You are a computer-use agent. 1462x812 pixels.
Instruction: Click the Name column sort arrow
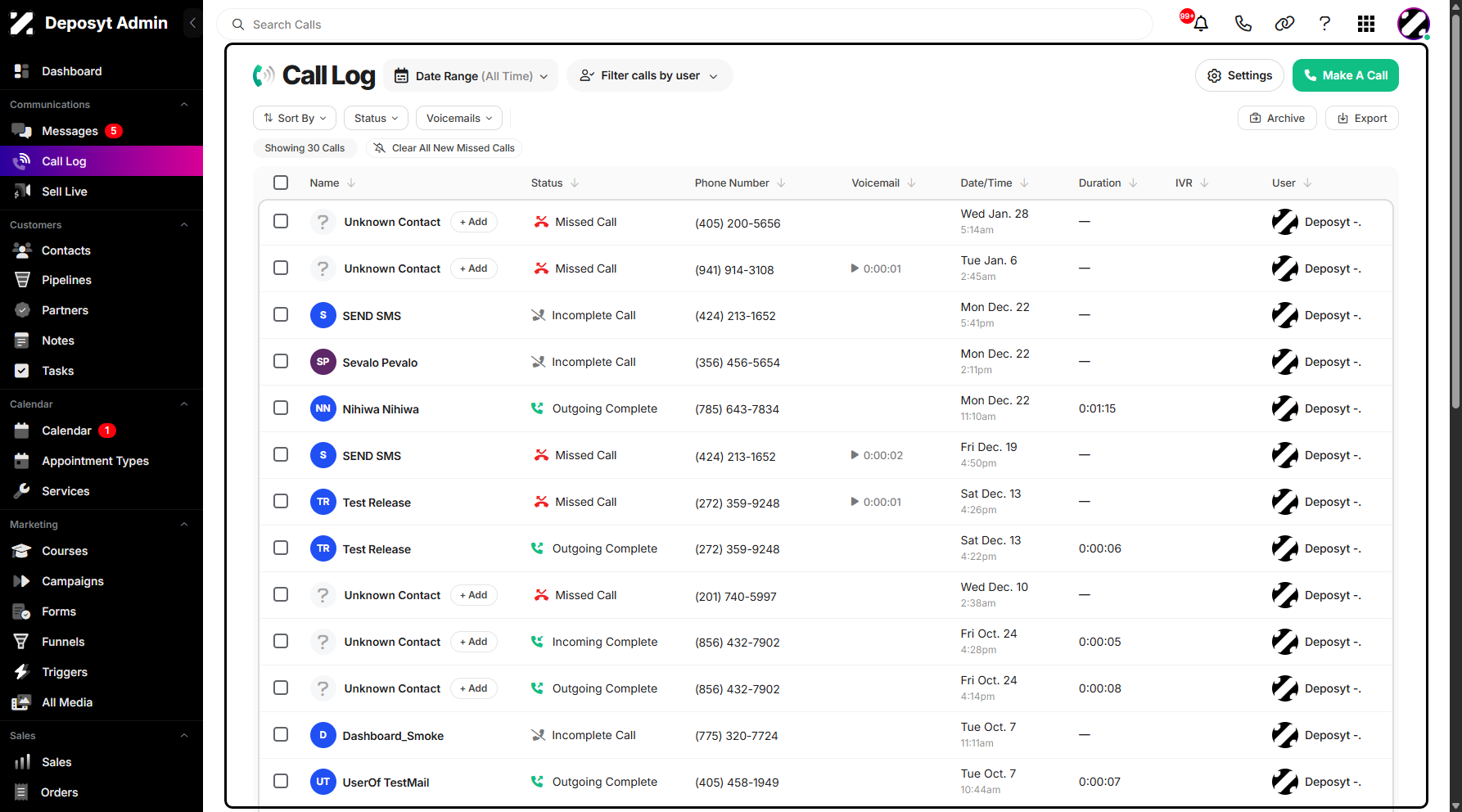coord(351,183)
